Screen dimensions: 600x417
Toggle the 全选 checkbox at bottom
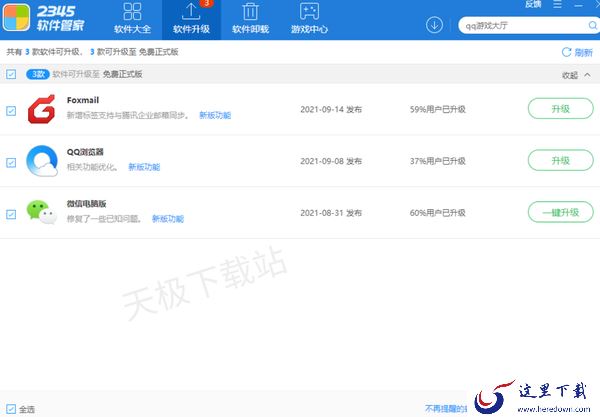[x=11, y=409]
